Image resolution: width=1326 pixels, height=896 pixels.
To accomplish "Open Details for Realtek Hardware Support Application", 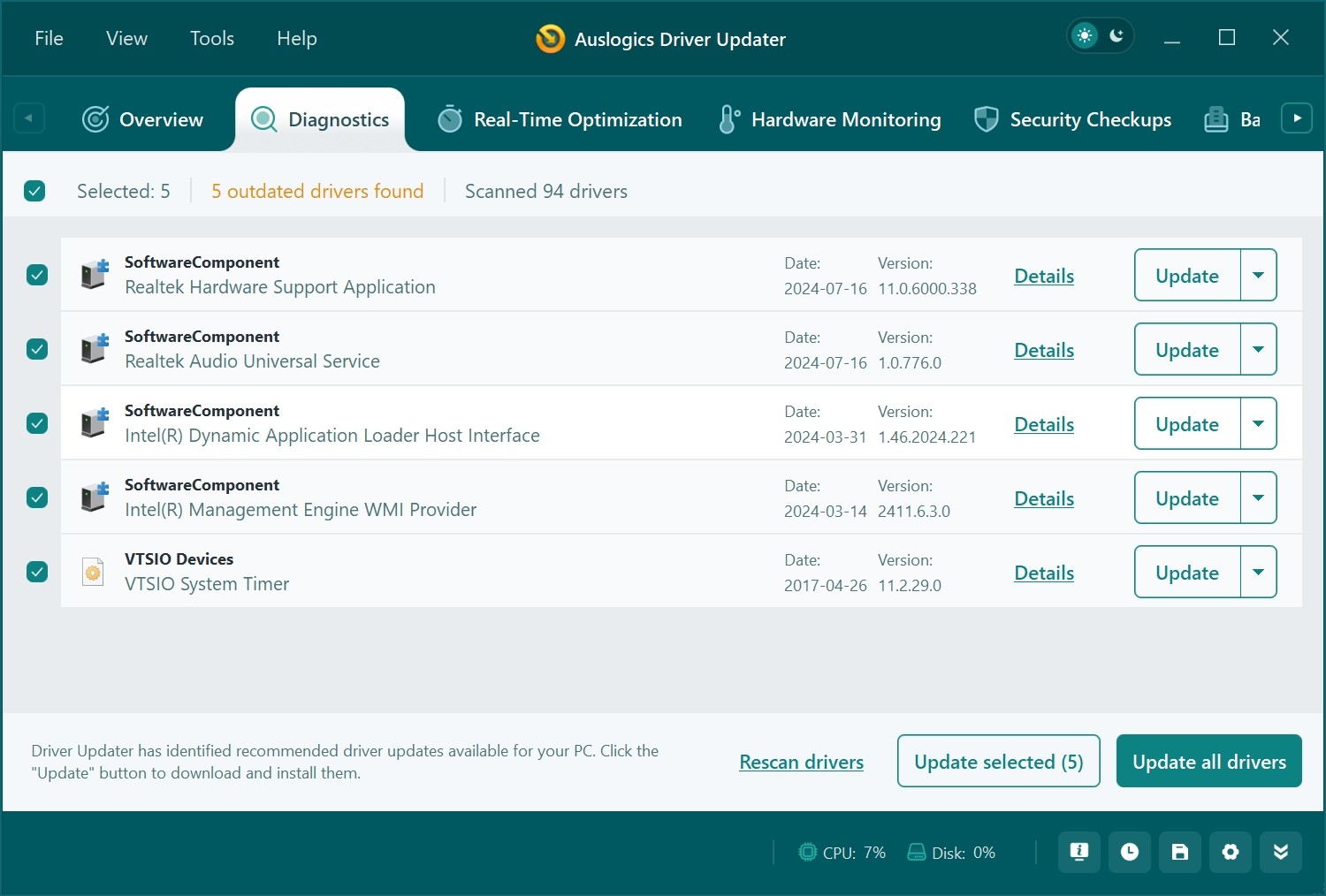I will click(1044, 276).
